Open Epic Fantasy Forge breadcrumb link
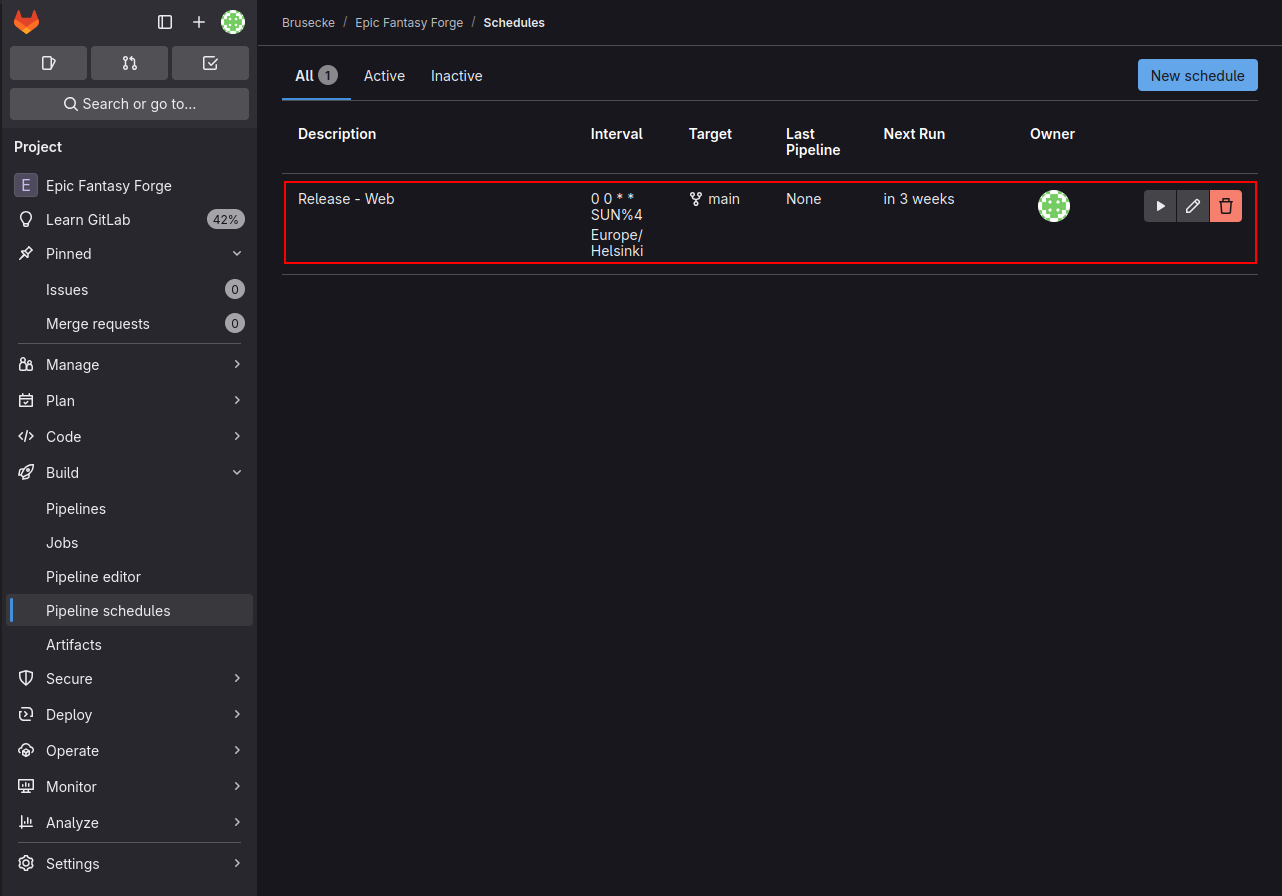Image resolution: width=1282 pixels, height=896 pixels. (409, 22)
